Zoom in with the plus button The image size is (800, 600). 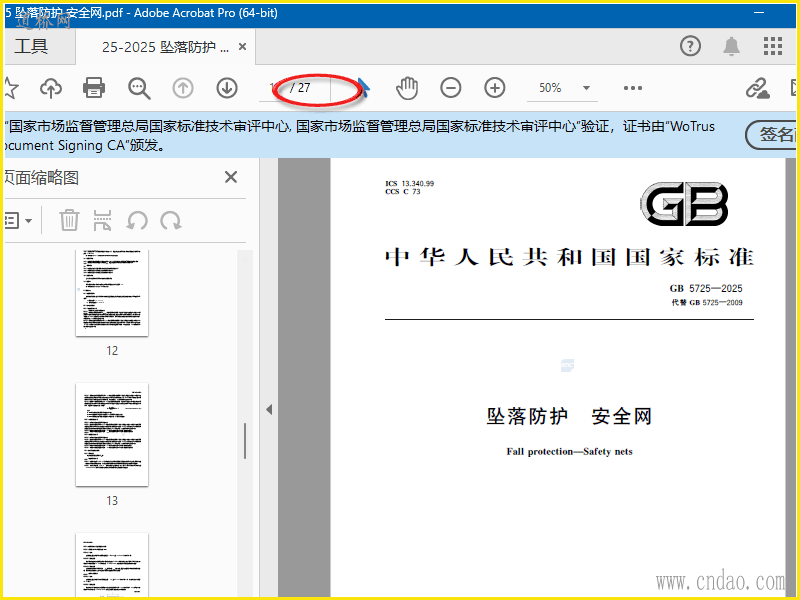click(494, 88)
